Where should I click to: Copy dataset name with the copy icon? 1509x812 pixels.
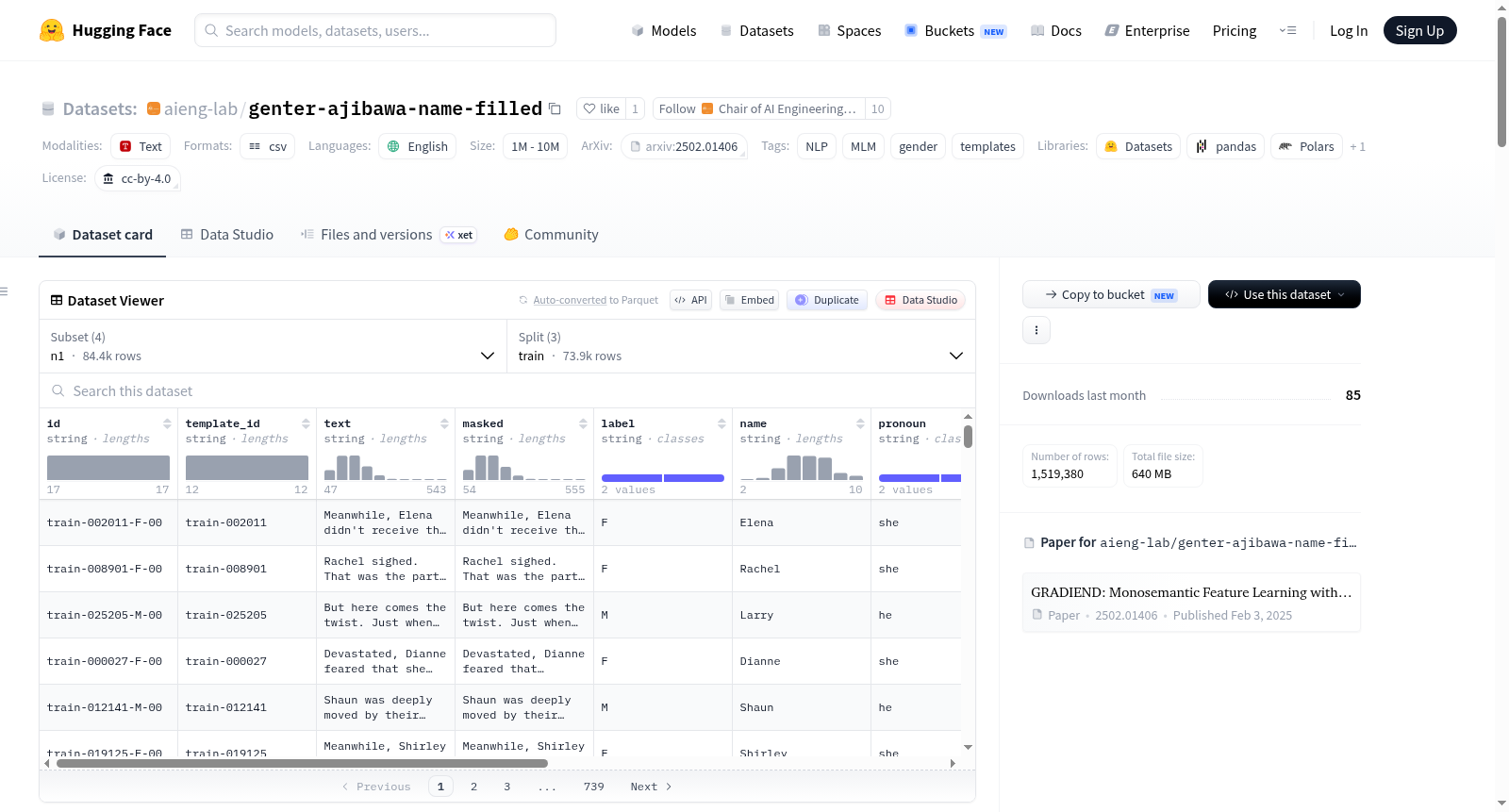pos(555,109)
